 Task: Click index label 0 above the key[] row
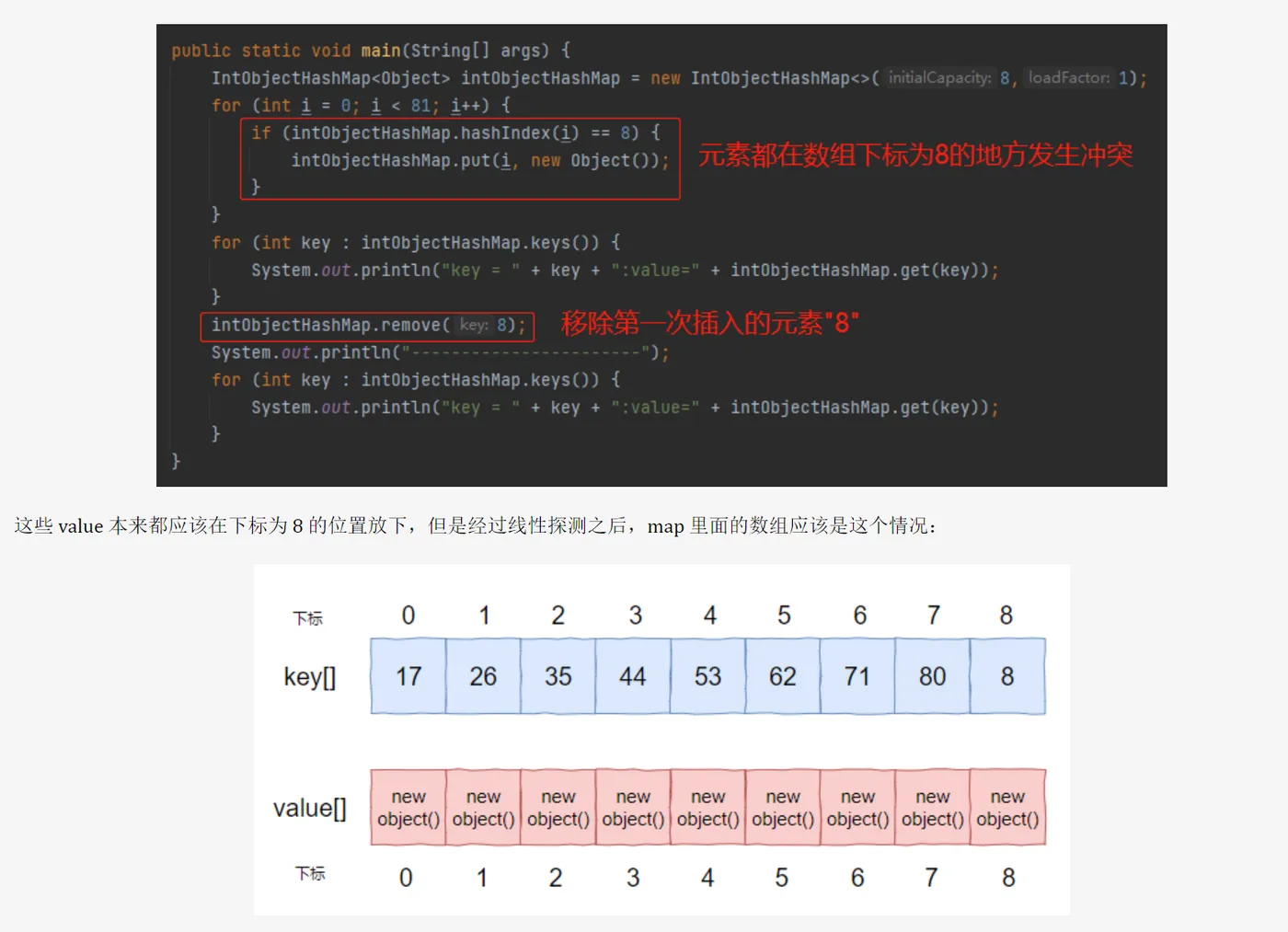click(x=408, y=616)
